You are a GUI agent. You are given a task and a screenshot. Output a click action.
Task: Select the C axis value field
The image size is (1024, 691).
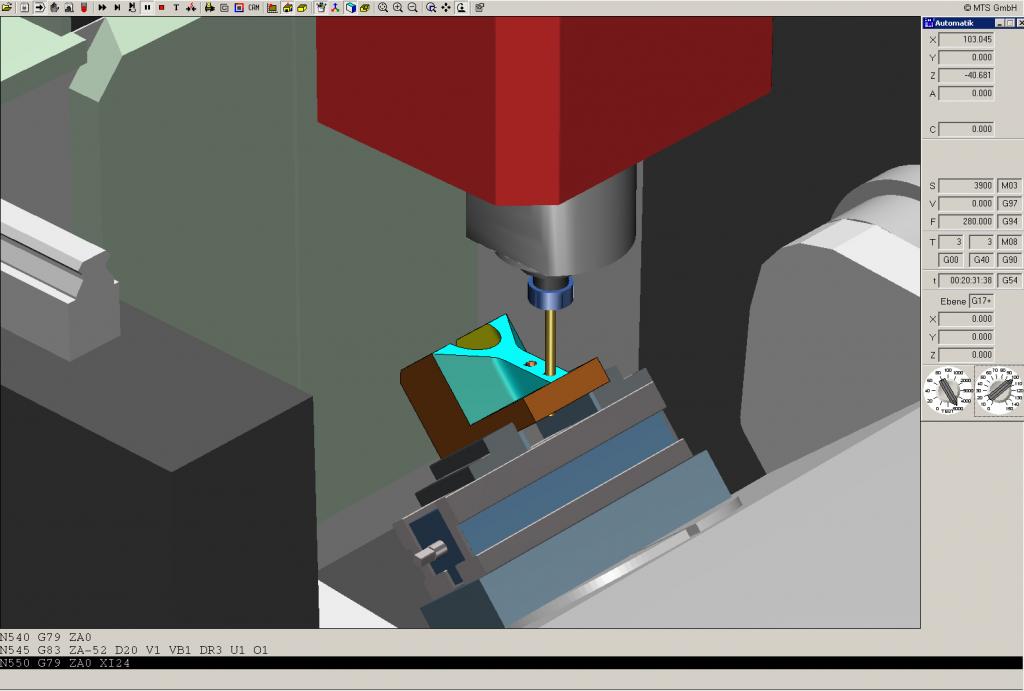[967, 129]
